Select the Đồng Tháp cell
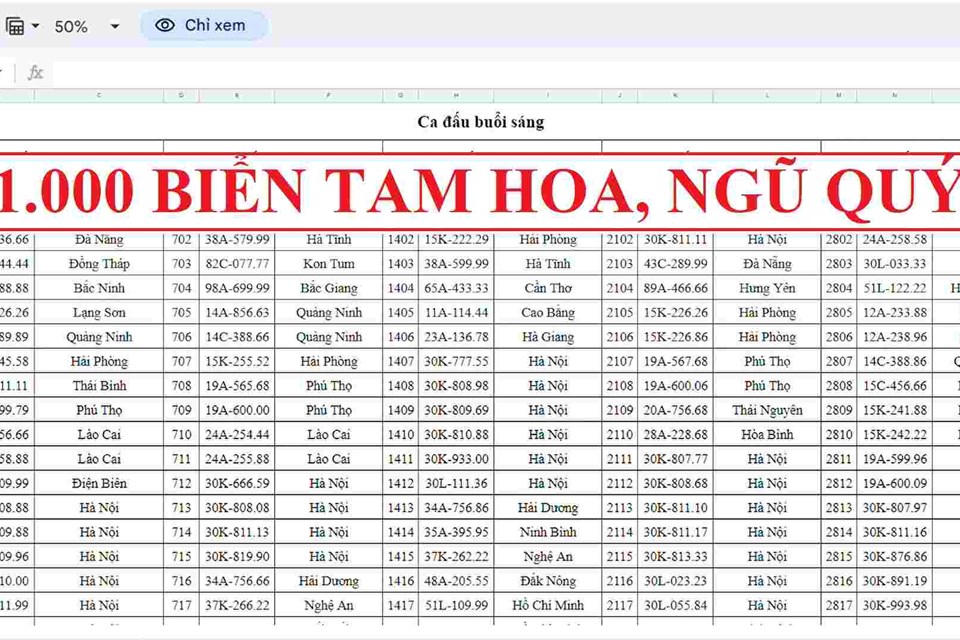The height and width of the screenshot is (640, 960). click(98, 264)
